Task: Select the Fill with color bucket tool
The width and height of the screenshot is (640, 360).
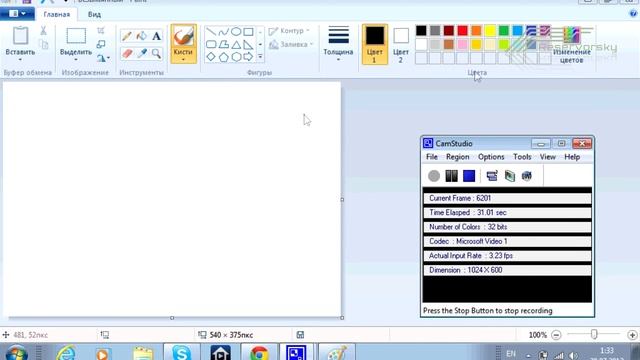Action: pyautogui.click(x=142, y=36)
